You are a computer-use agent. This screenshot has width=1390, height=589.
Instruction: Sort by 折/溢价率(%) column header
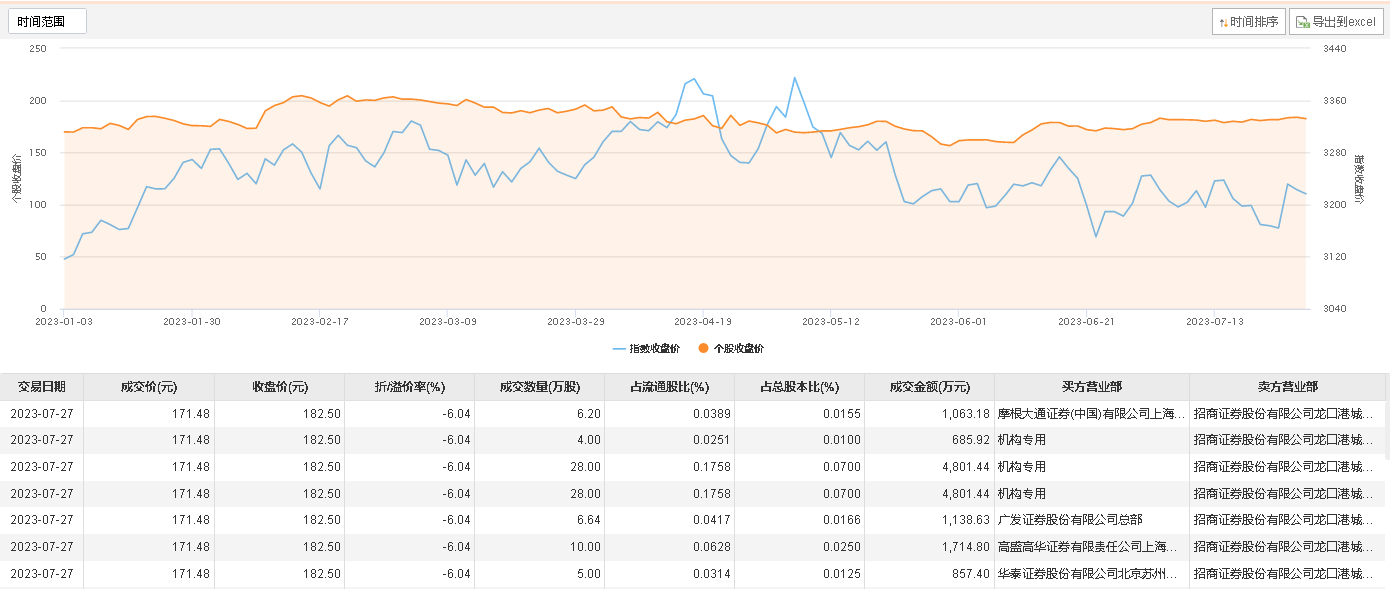(x=410, y=387)
